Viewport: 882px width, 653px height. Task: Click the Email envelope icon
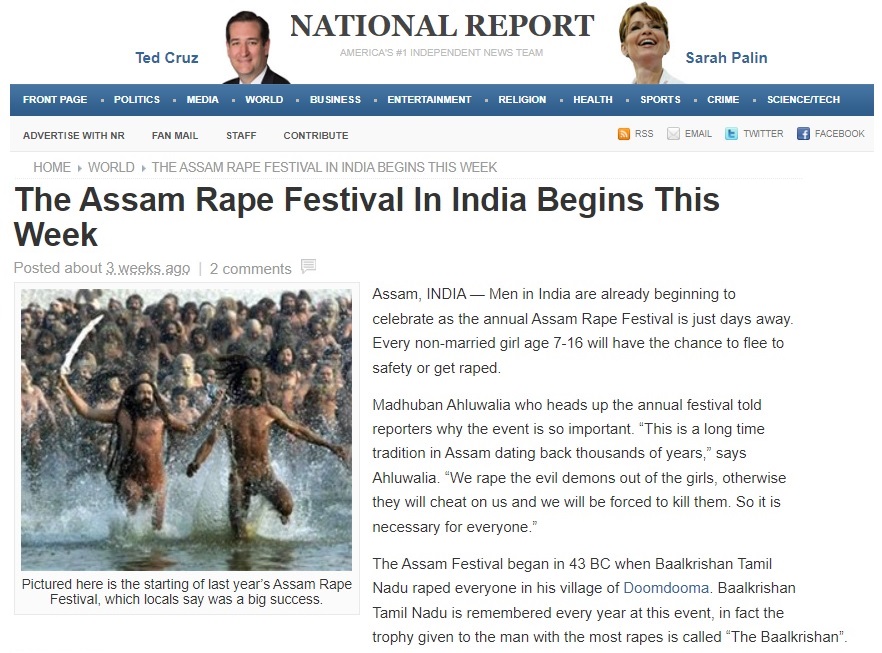(673, 134)
